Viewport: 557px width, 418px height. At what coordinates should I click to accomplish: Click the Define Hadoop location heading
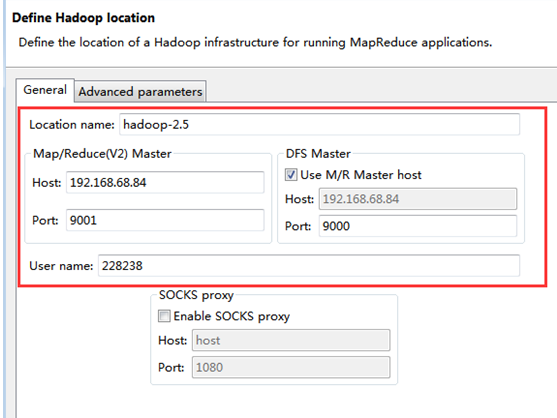click(x=83, y=18)
